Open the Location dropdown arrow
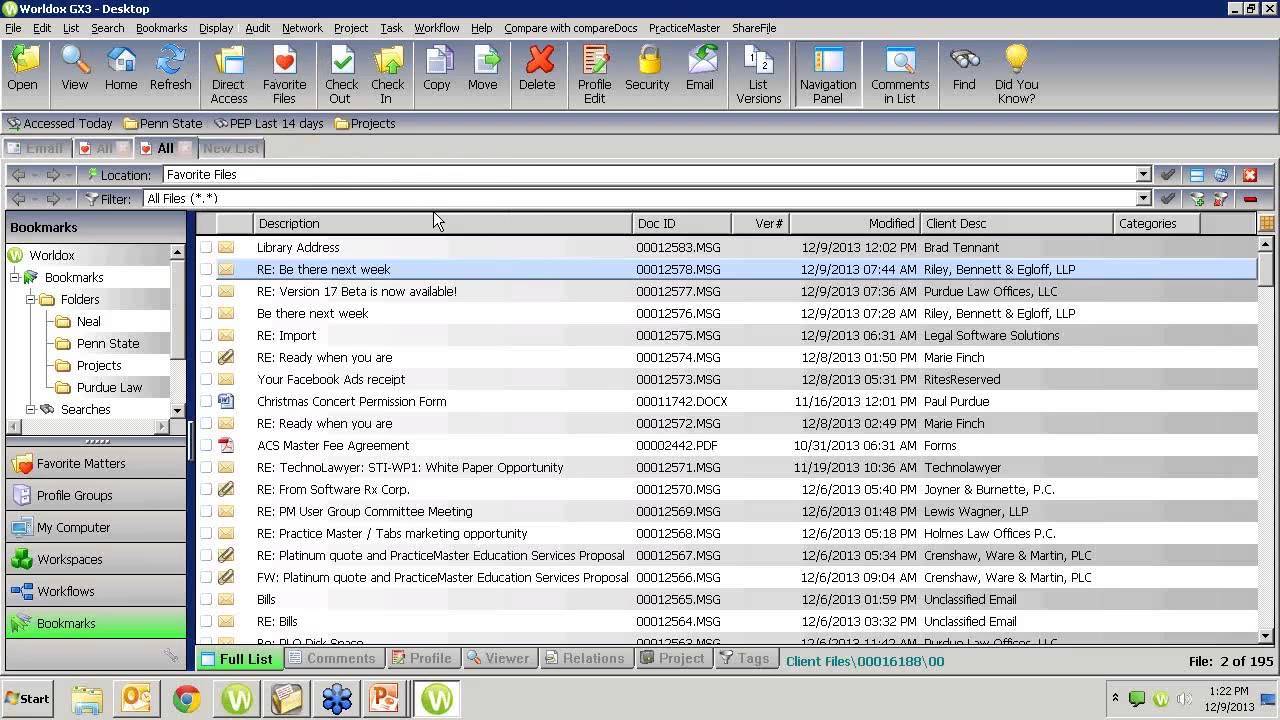 coord(1143,175)
